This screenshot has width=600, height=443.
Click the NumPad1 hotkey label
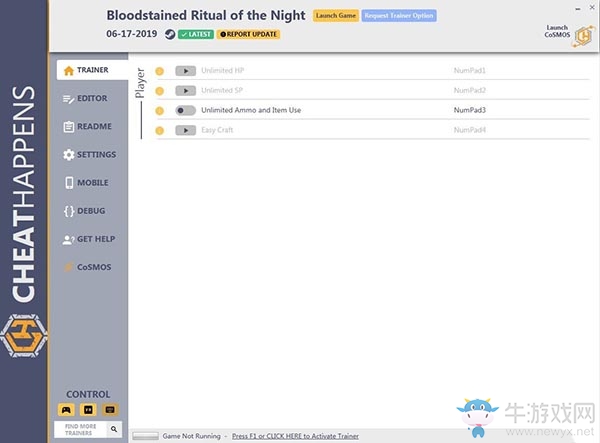point(470,70)
